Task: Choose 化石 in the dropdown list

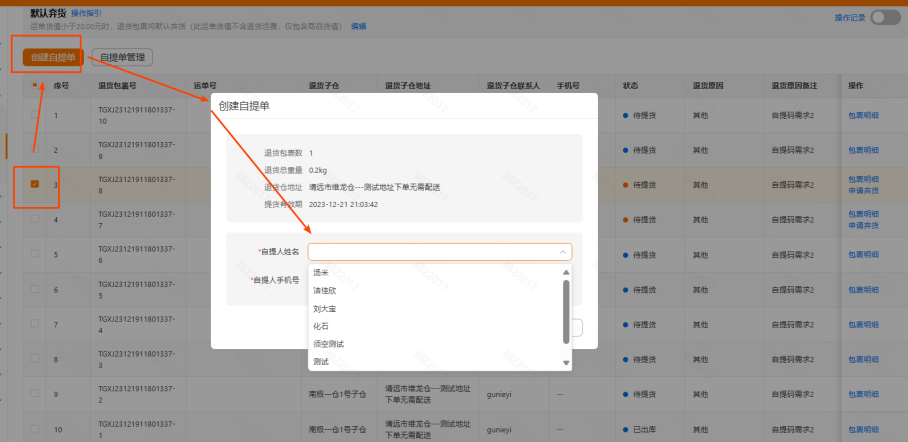Action: pos(320,326)
